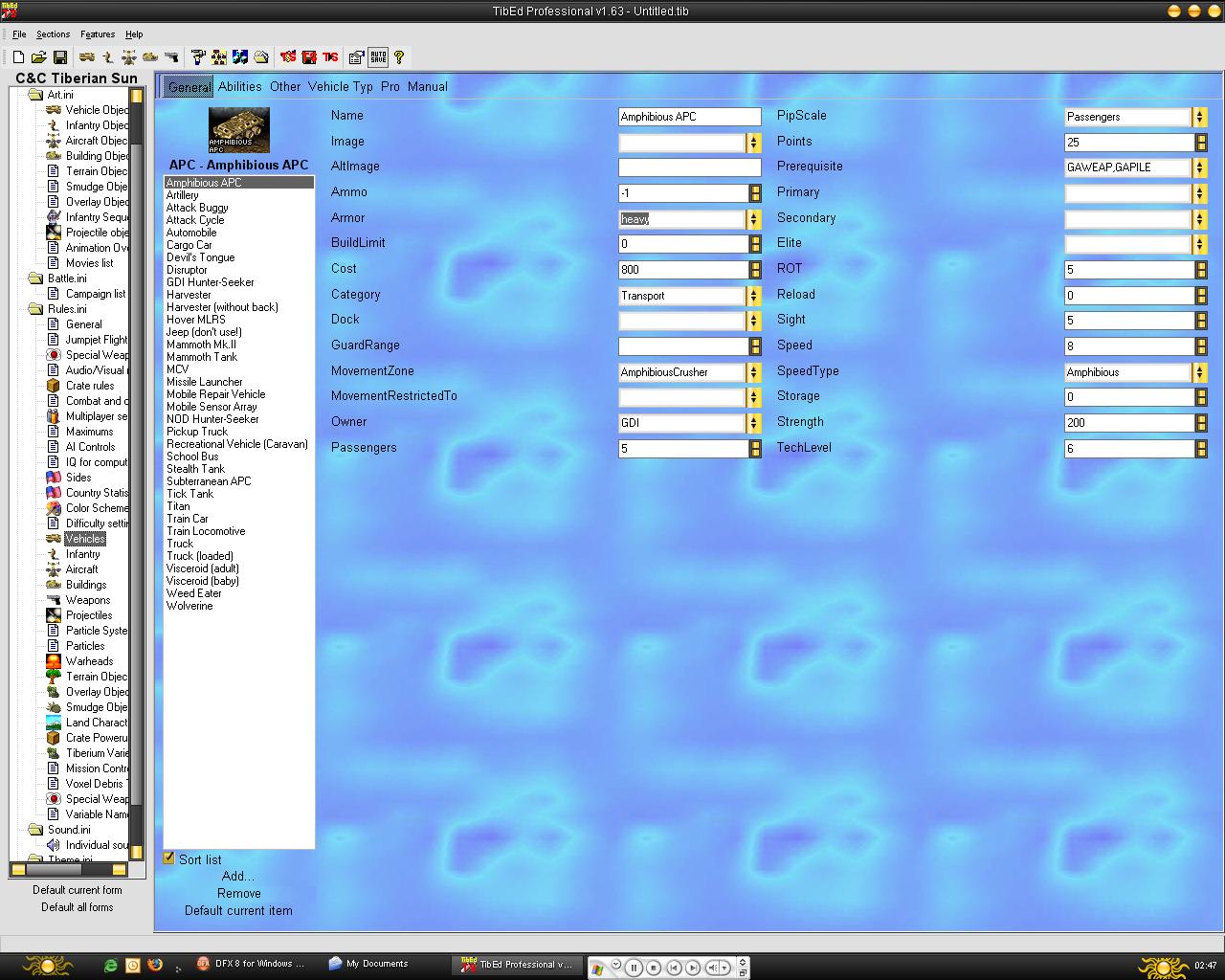This screenshot has width=1225, height=980.
Task: Switch to the Abilities tab
Action: point(240,86)
